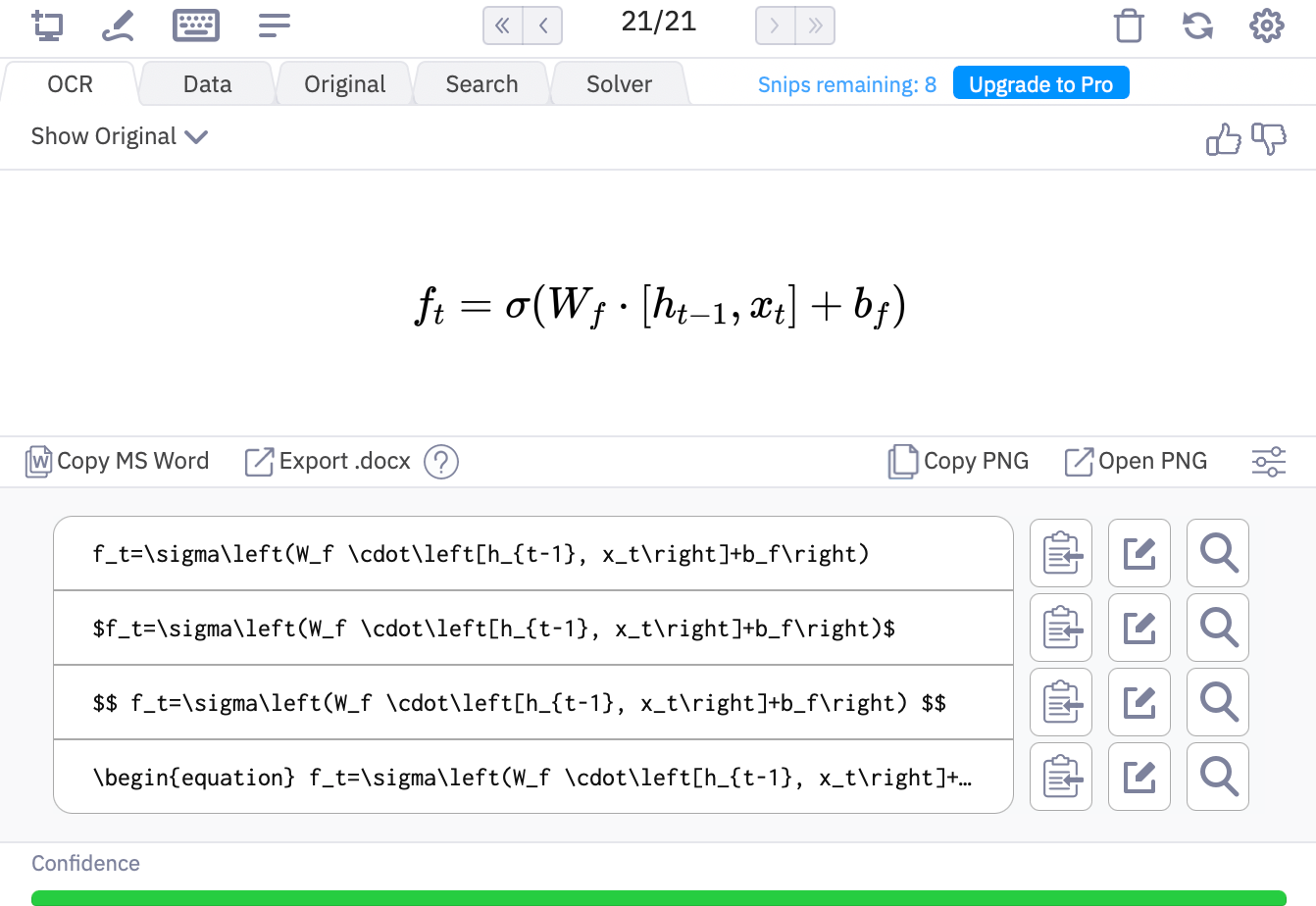This screenshot has width=1316, height=906.
Task: Click Snips remaining: 8 link
Action: coord(846,84)
